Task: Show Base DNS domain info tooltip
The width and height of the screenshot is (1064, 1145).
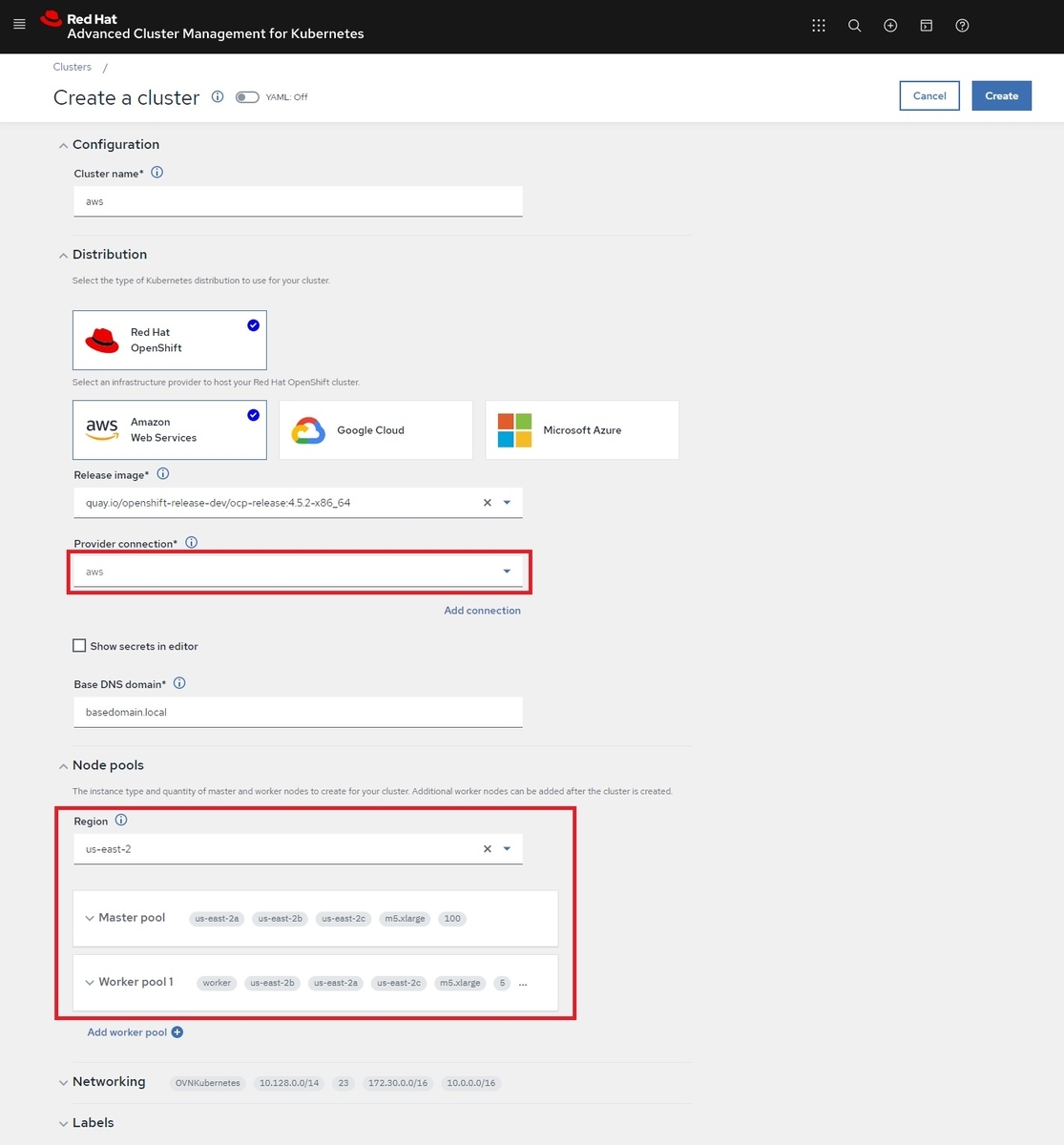Action: tap(179, 683)
